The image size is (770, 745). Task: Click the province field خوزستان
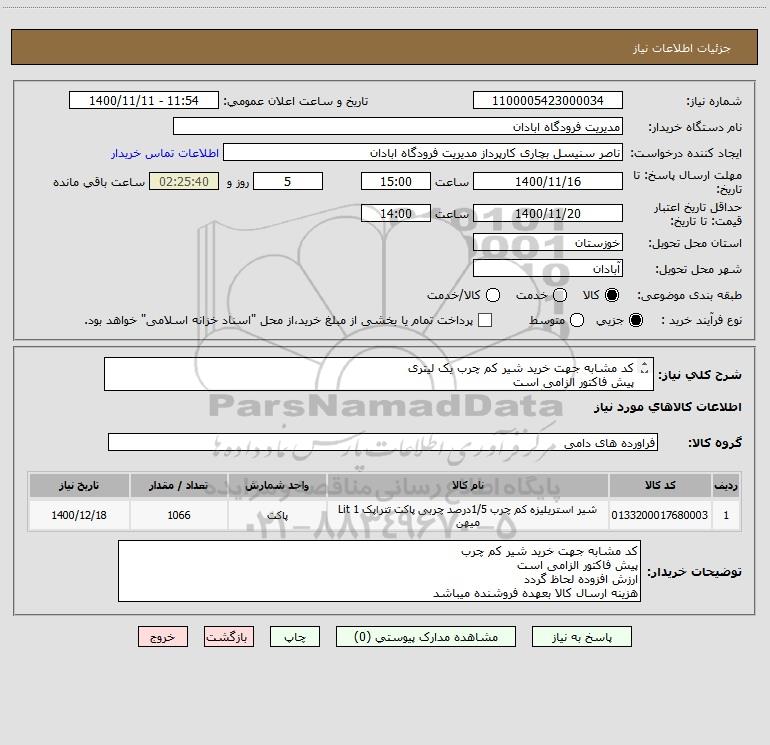(x=548, y=242)
